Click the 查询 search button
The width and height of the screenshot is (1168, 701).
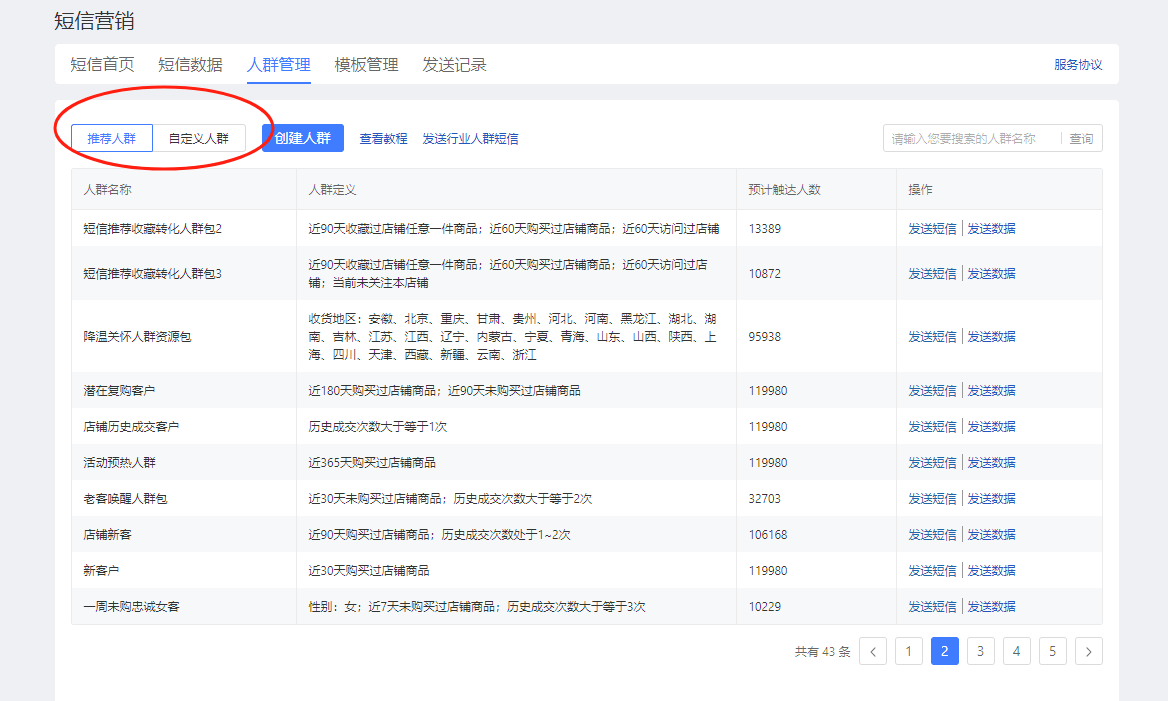click(x=1082, y=139)
